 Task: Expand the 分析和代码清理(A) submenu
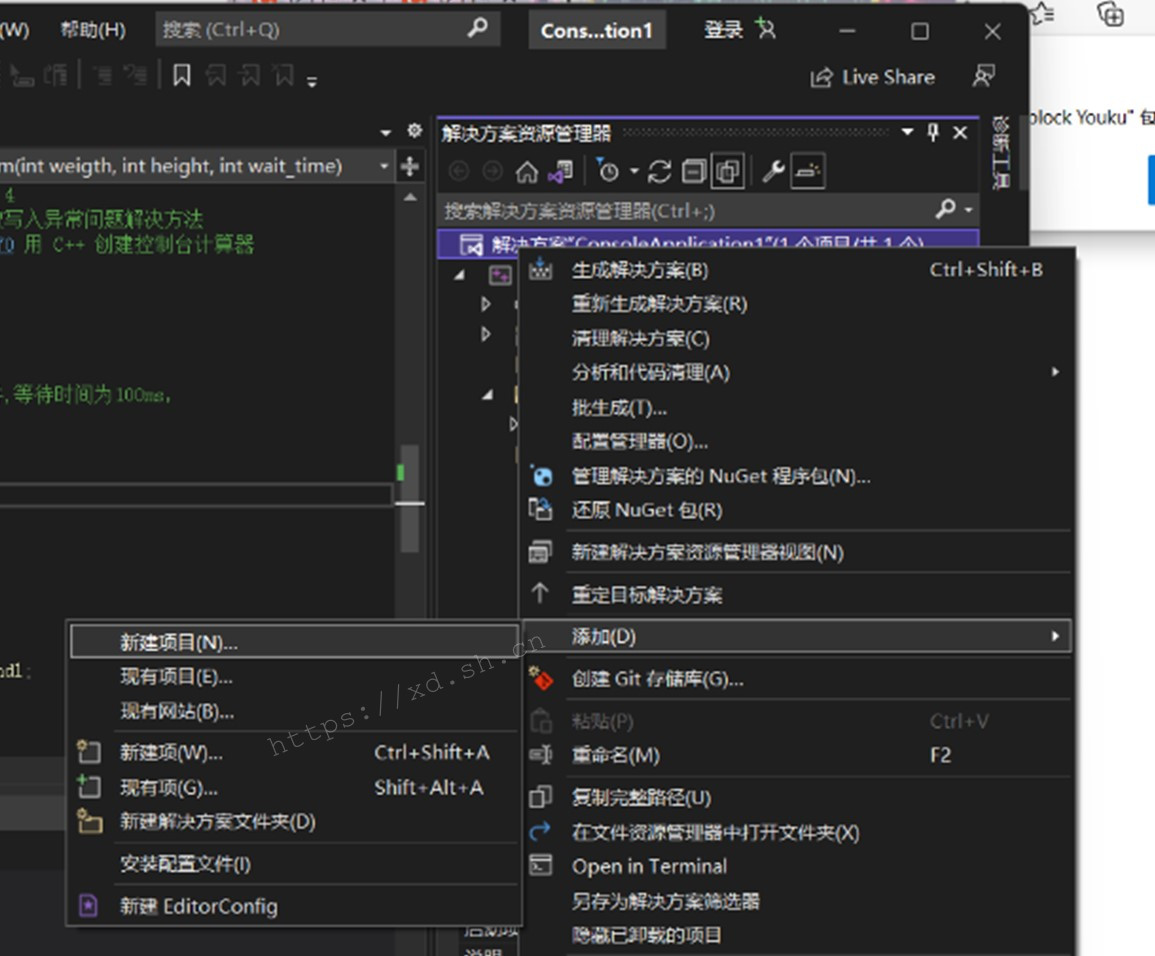[1055, 373]
